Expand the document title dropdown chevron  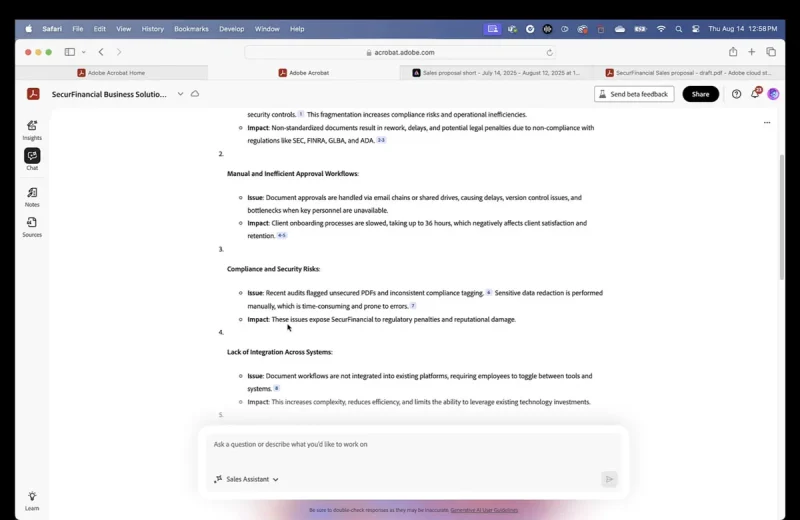pos(181,94)
